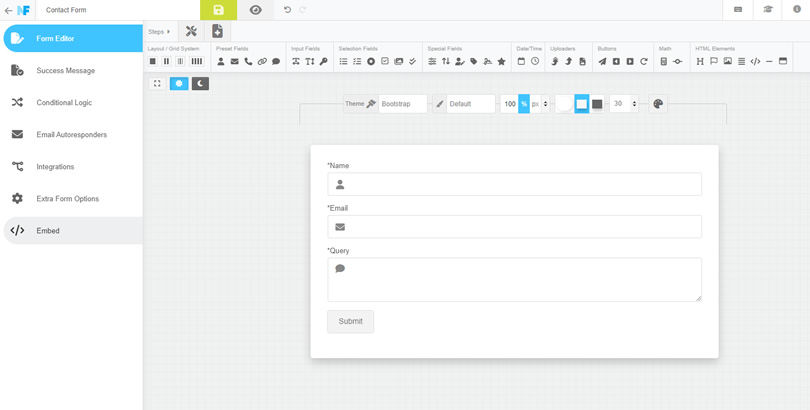Image resolution: width=810 pixels, height=410 pixels.
Task: Adjust the padding 30 stepper arrows
Action: 634,104
